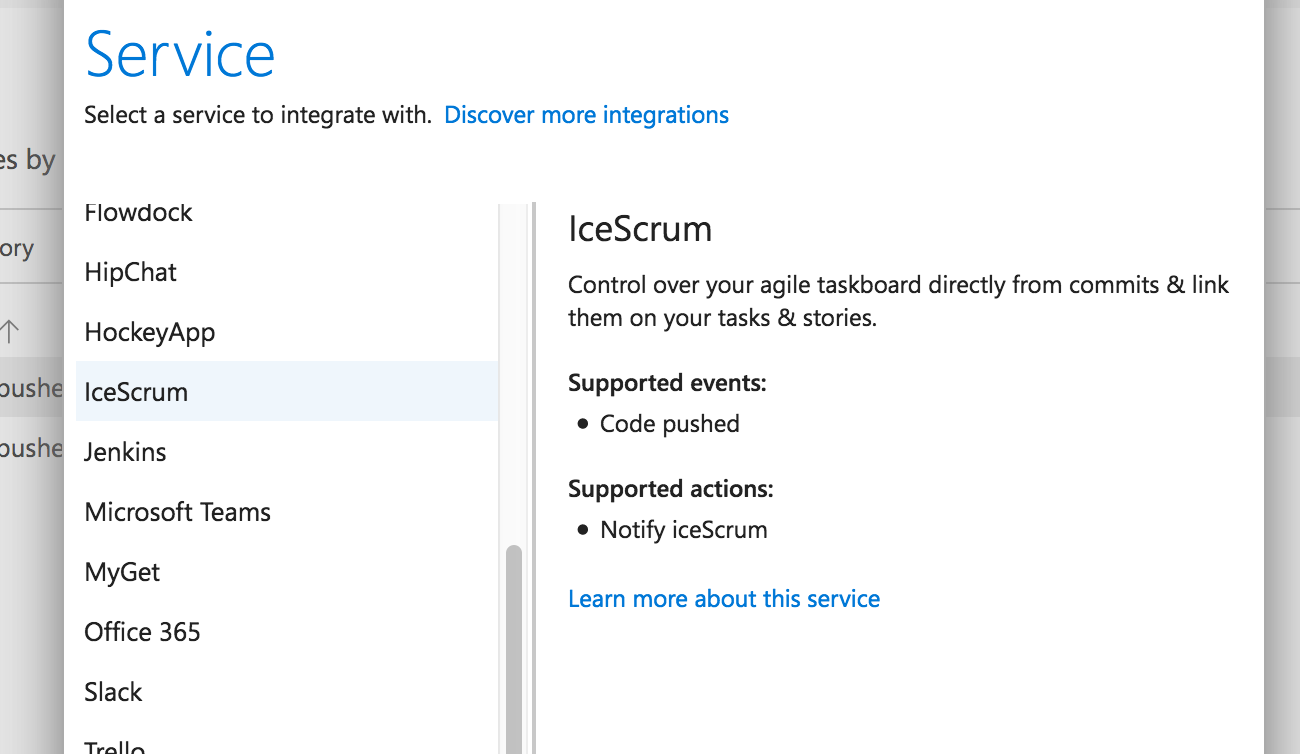Click the Service dialog title
This screenshot has height=754, width=1300.
point(180,54)
